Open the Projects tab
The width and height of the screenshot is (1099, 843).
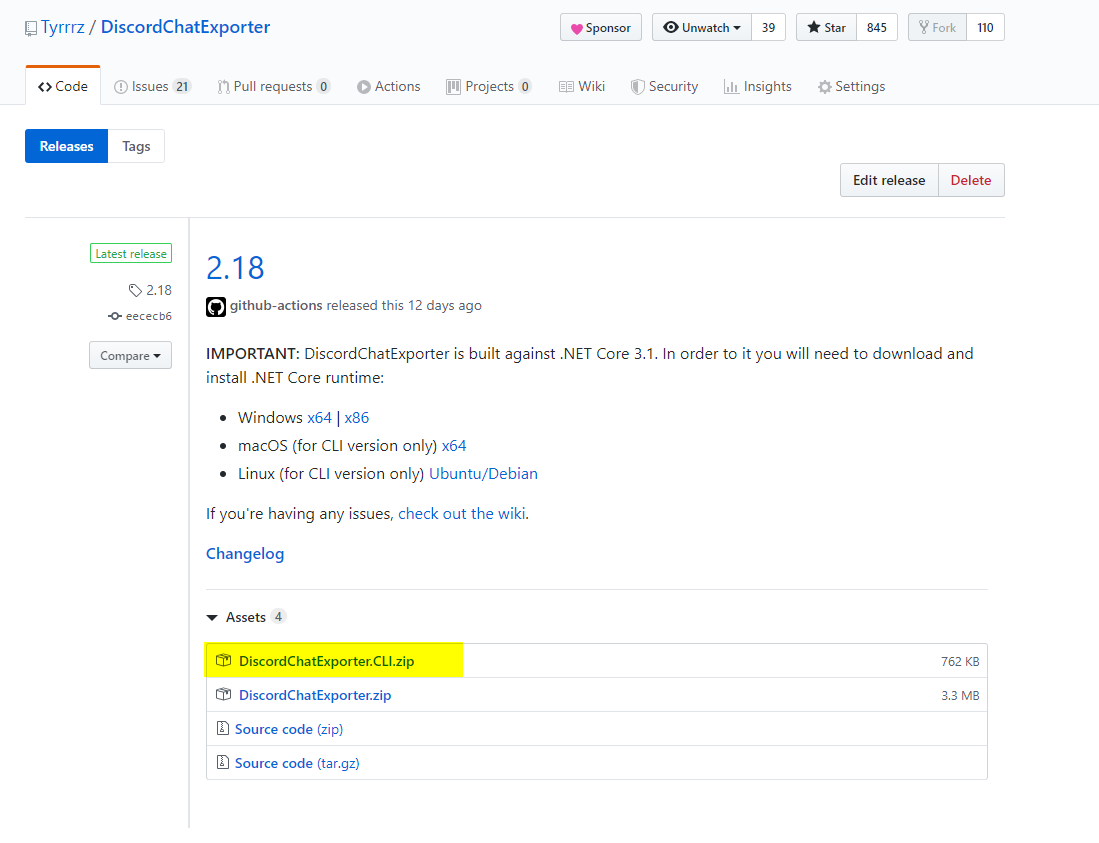(x=489, y=86)
